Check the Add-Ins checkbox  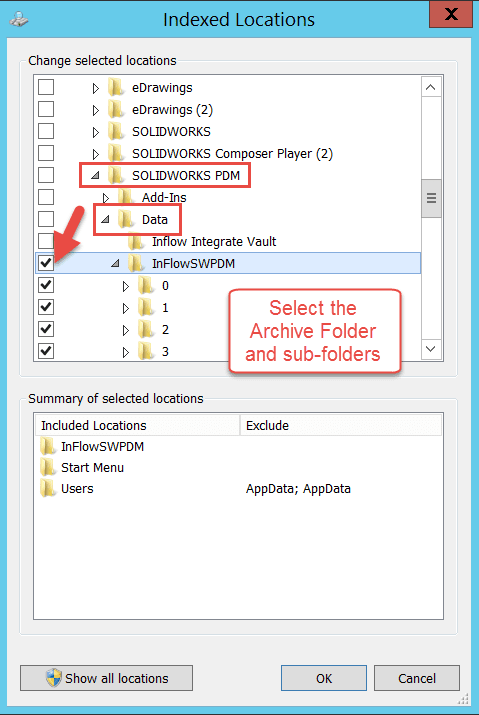tap(46, 197)
